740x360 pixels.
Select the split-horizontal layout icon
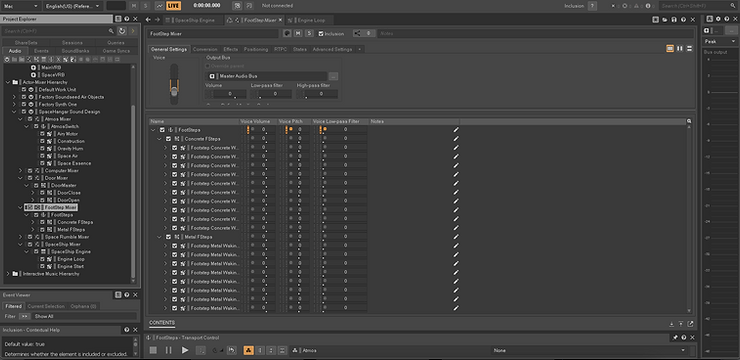[x=690, y=49]
